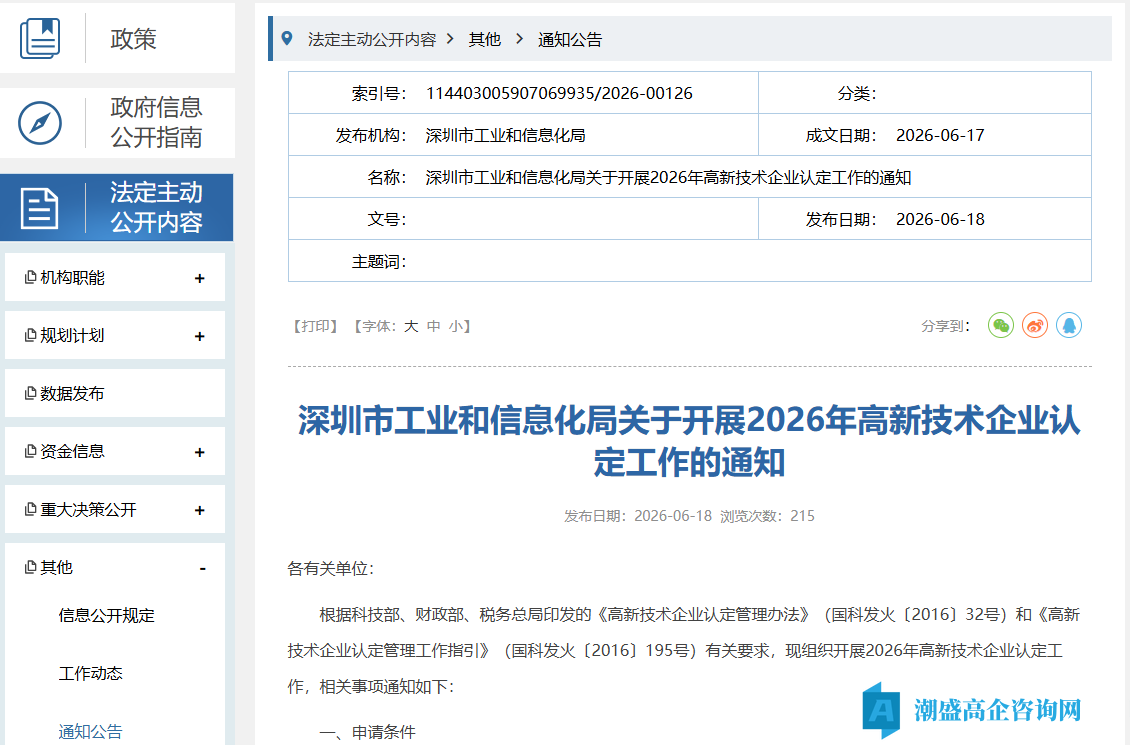Image resolution: width=1130 pixels, height=745 pixels.
Task: Set font size to 小
Action: (x=455, y=326)
